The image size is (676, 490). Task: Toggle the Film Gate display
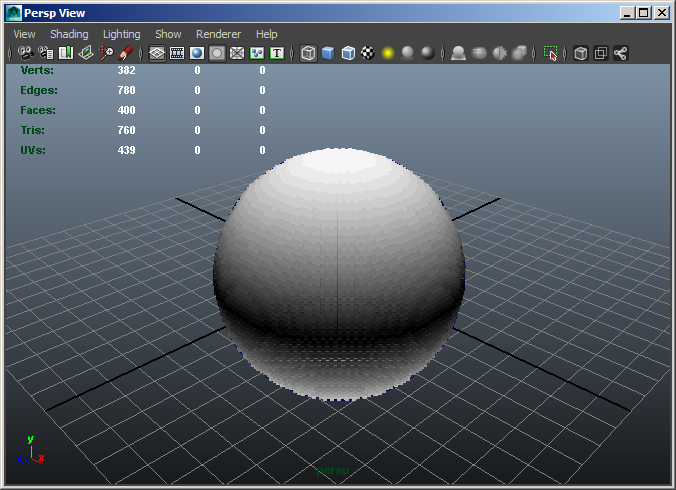click(177, 53)
